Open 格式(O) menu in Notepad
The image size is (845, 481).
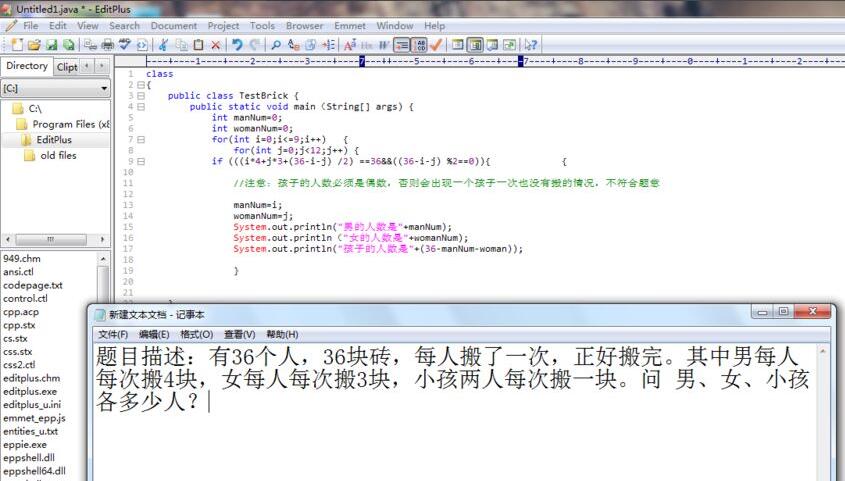click(x=196, y=334)
